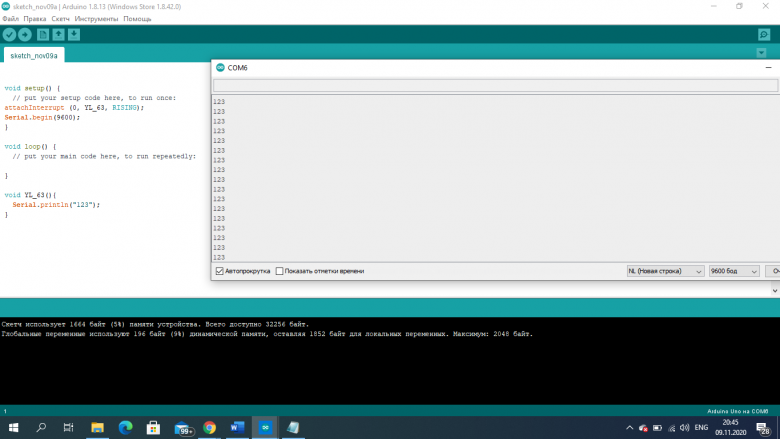780x439 pixels.
Task: Open Microsoft Store taskbar icon
Action: point(153,428)
